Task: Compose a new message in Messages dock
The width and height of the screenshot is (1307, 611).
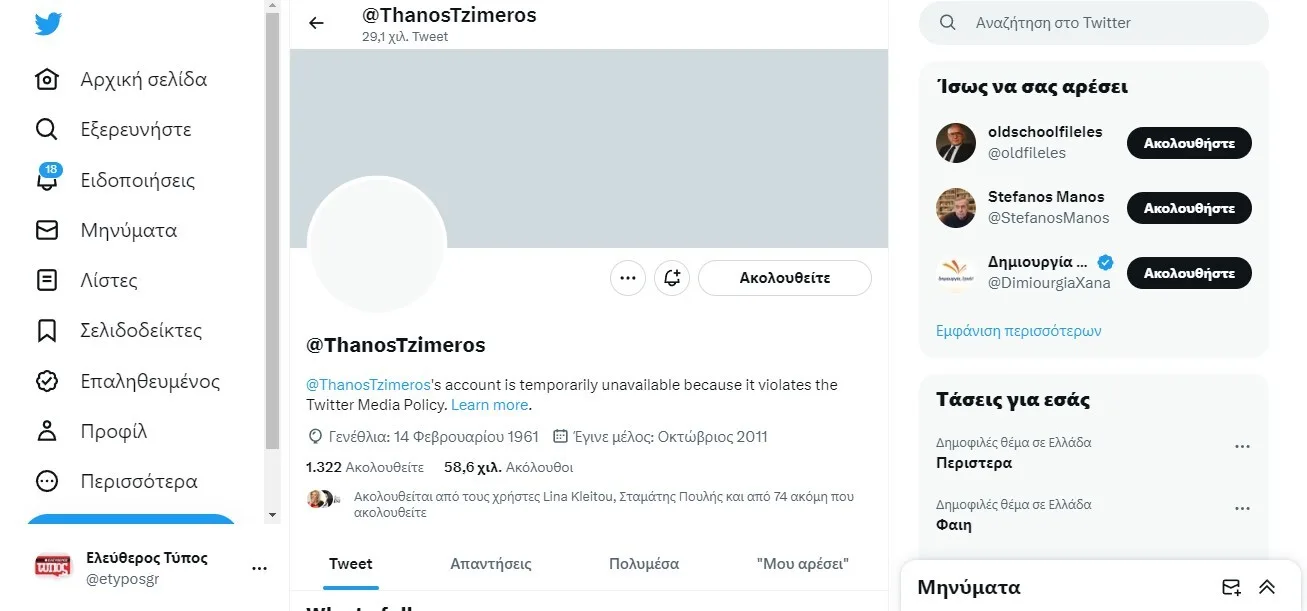Action: coord(1231,587)
